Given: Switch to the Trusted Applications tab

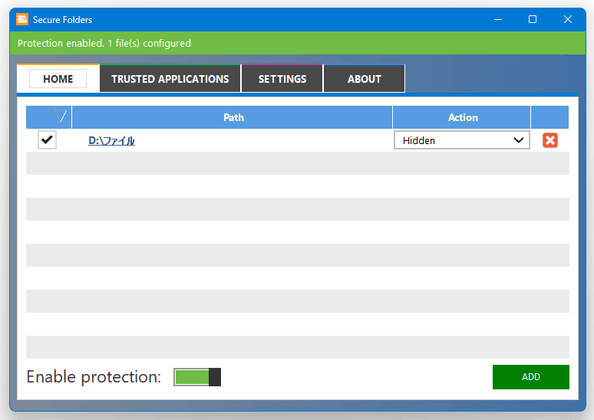Looking at the screenshot, I should 170,79.
